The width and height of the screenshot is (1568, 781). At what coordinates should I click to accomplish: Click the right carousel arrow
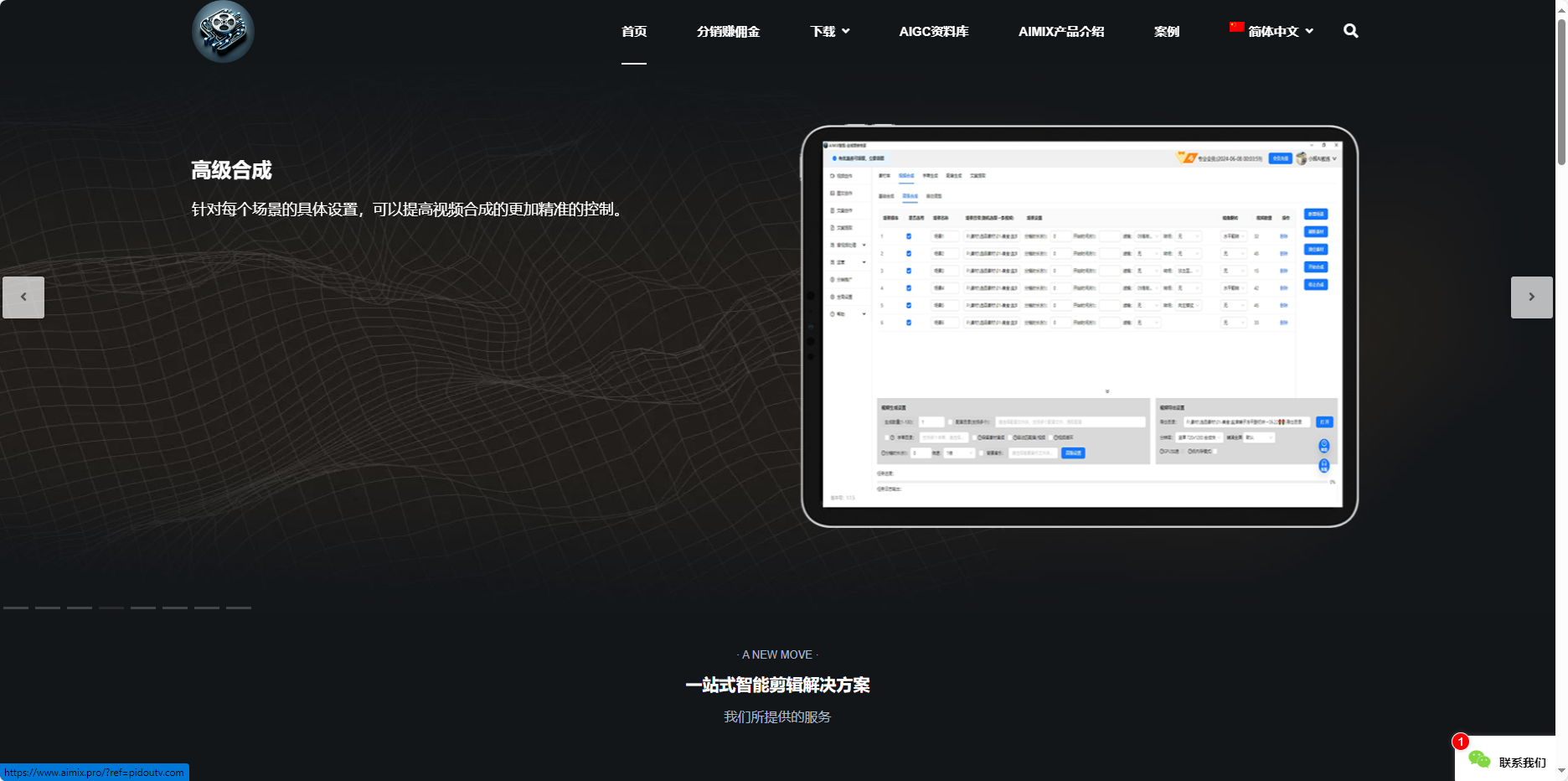[1532, 297]
